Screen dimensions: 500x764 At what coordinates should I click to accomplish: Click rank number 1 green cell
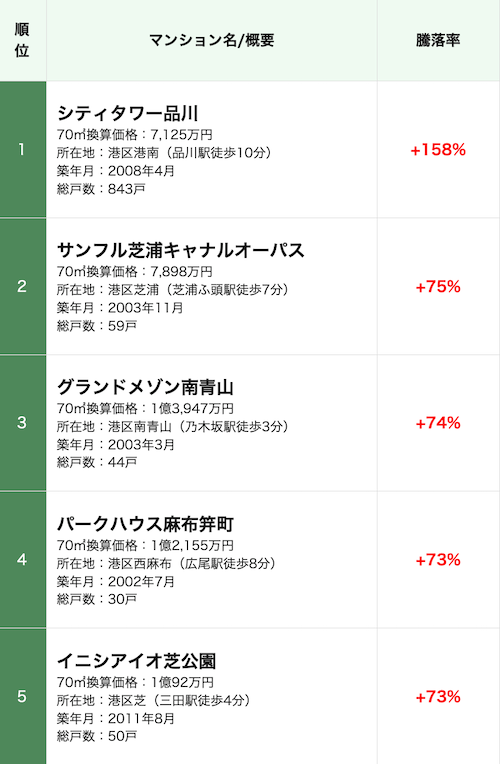[23, 150]
